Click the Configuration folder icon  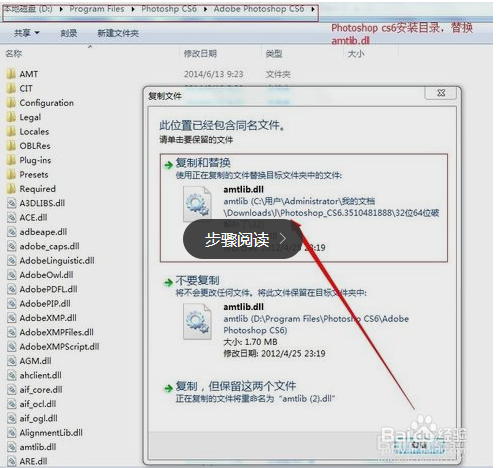(11, 103)
